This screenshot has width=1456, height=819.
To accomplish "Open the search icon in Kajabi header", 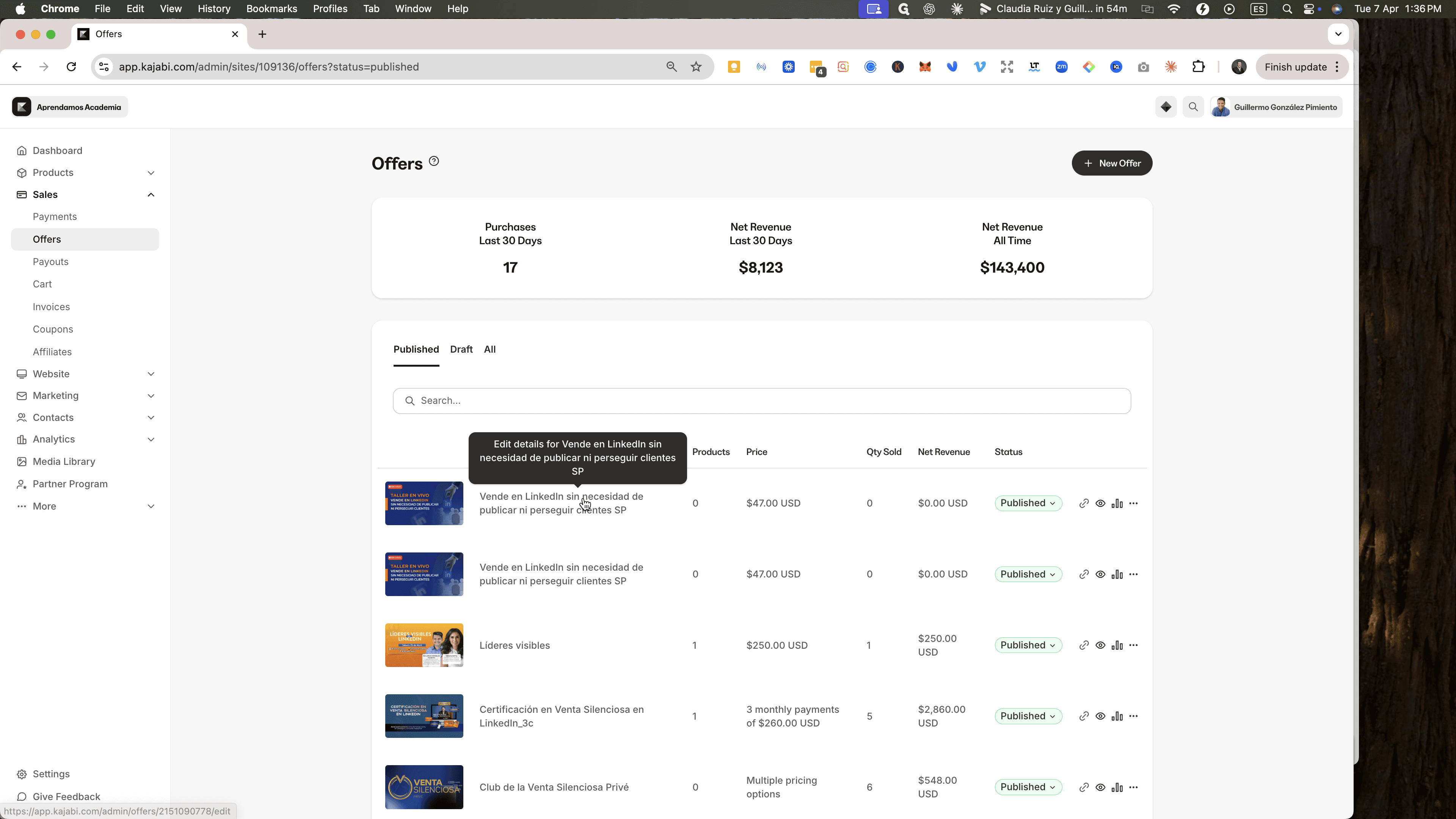I will (x=1193, y=107).
